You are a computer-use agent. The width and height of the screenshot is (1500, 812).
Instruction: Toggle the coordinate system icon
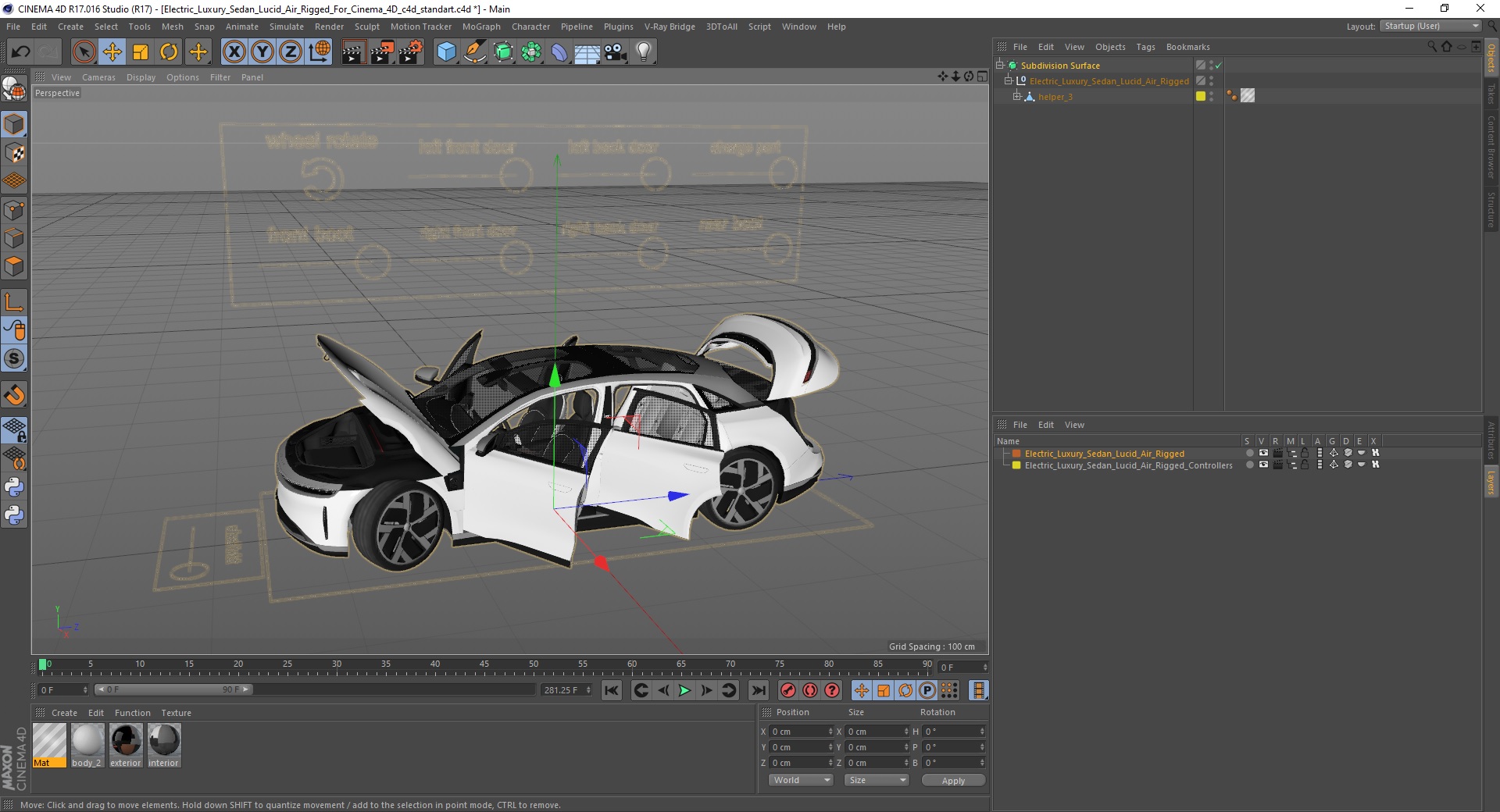click(320, 52)
